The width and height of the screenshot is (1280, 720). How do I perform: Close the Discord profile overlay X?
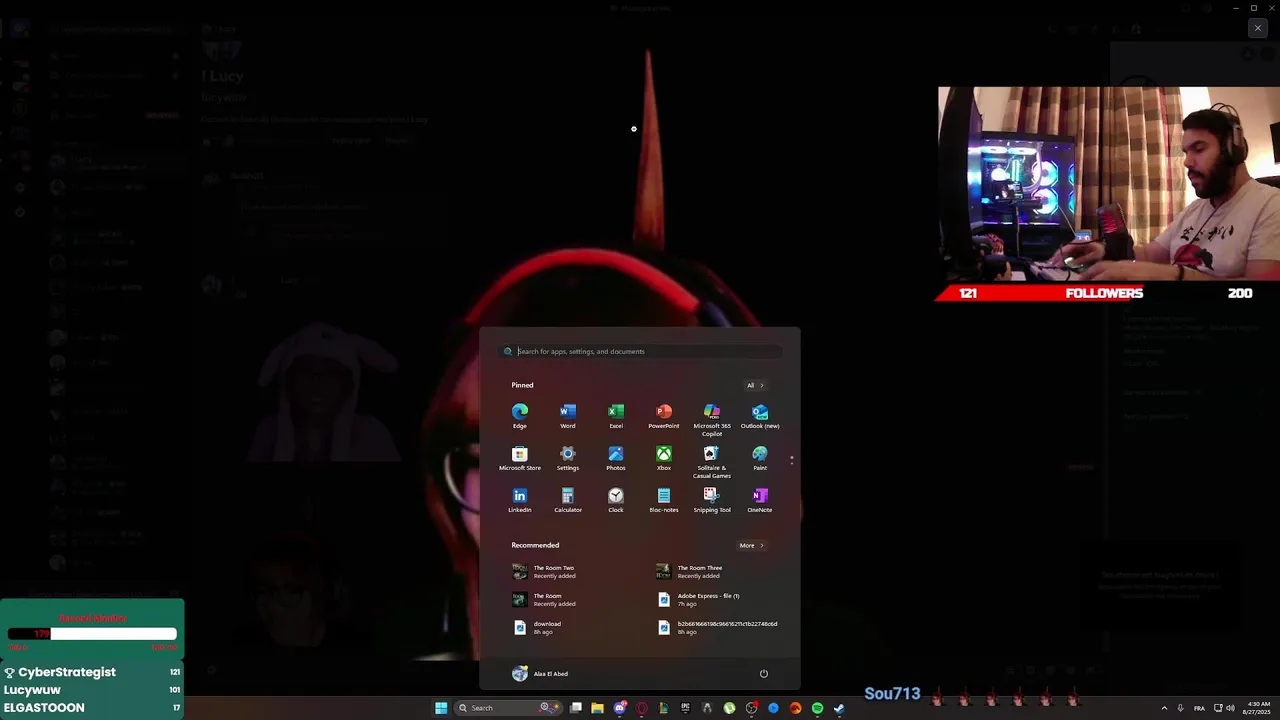point(1258,28)
